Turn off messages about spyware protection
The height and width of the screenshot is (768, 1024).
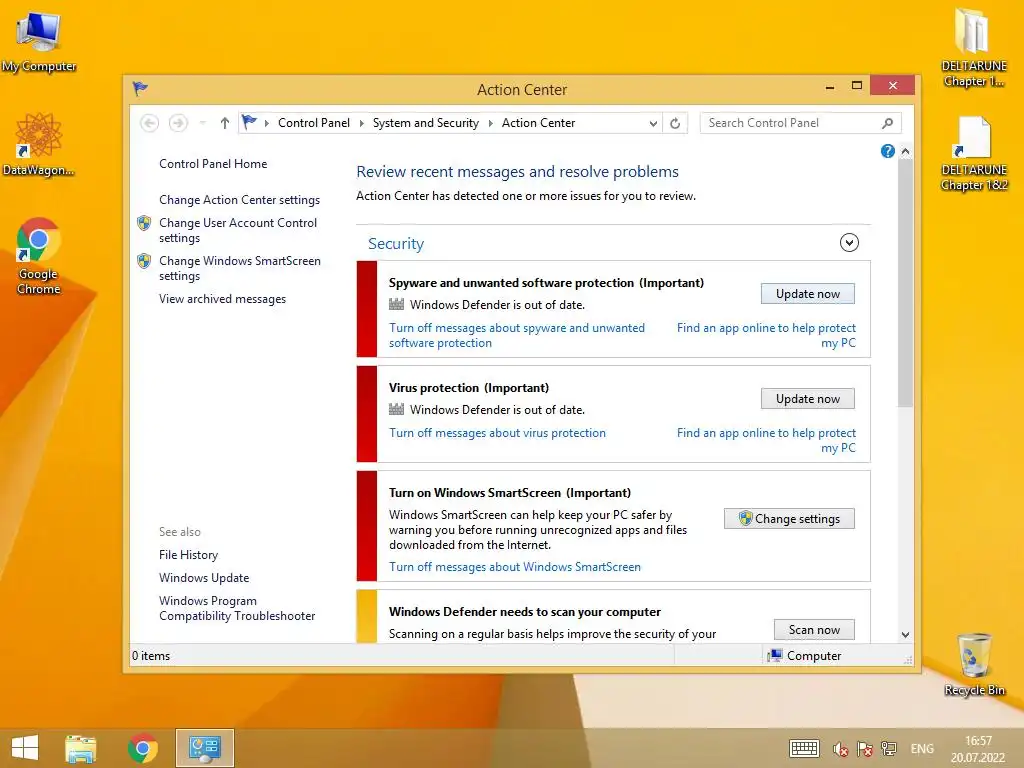pos(517,335)
